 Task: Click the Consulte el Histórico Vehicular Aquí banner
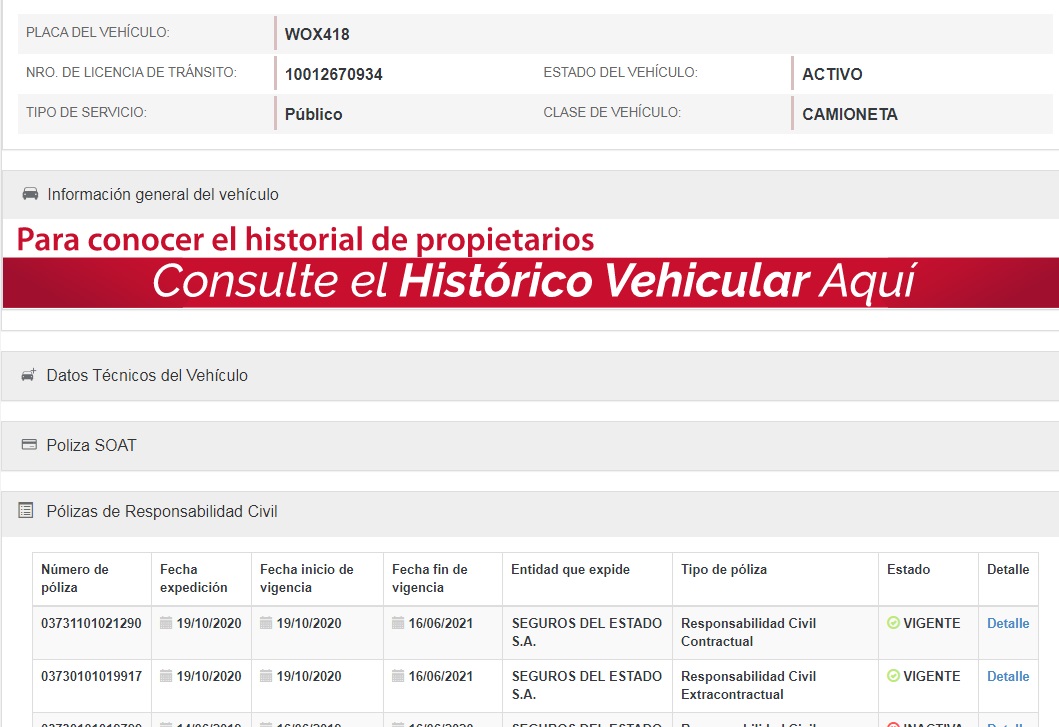pyautogui.click(x=530, y=282)
